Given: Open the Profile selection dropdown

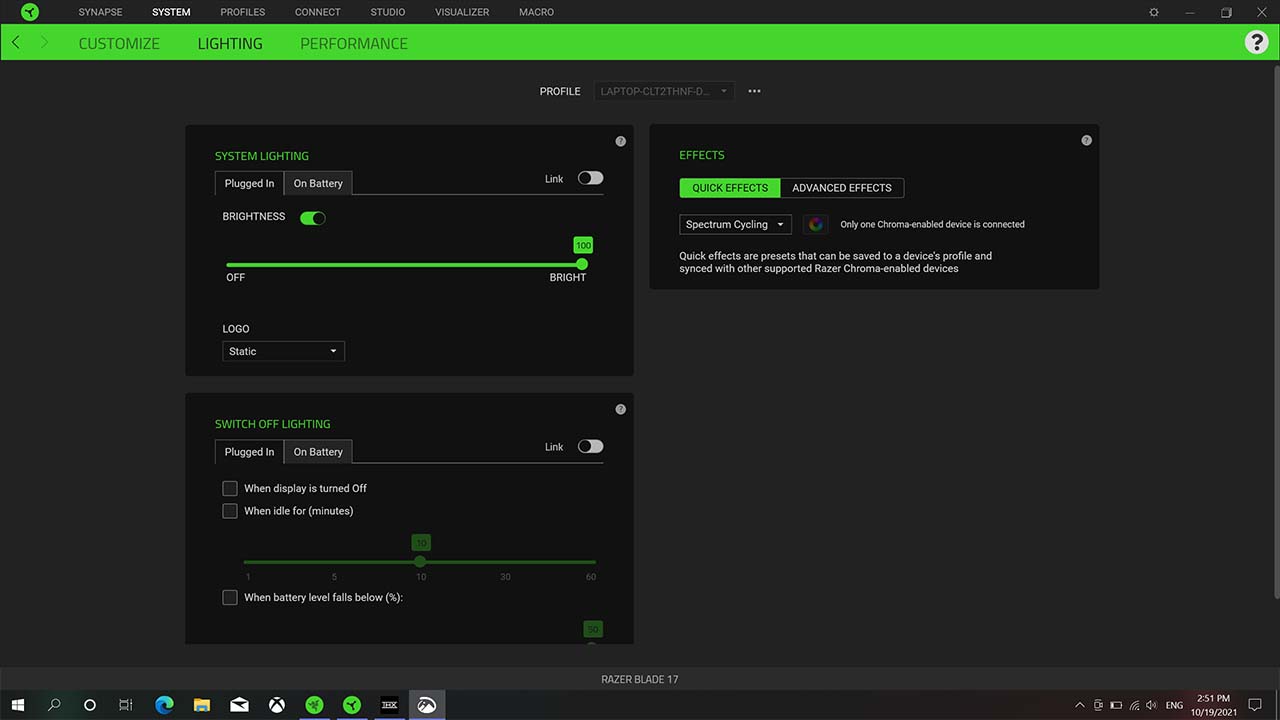Looking at the screenshot, I should [664, 91].
